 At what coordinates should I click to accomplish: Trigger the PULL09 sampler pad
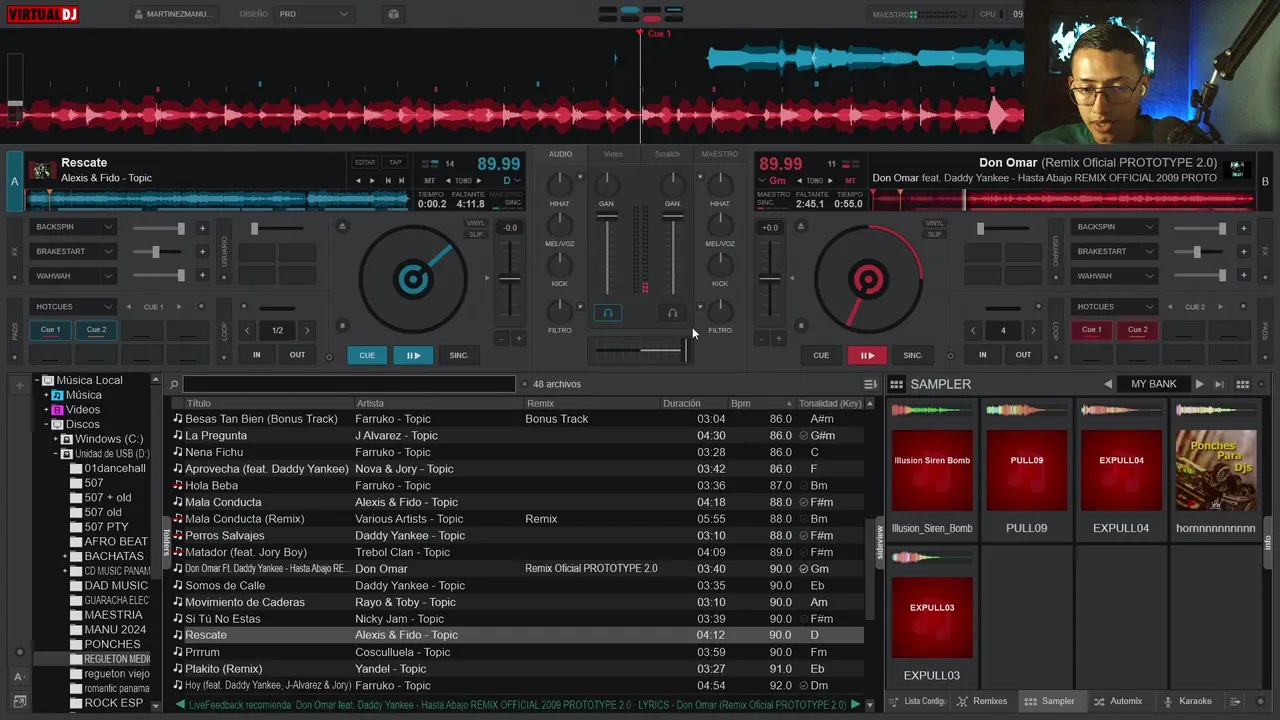pos(1026,470)
